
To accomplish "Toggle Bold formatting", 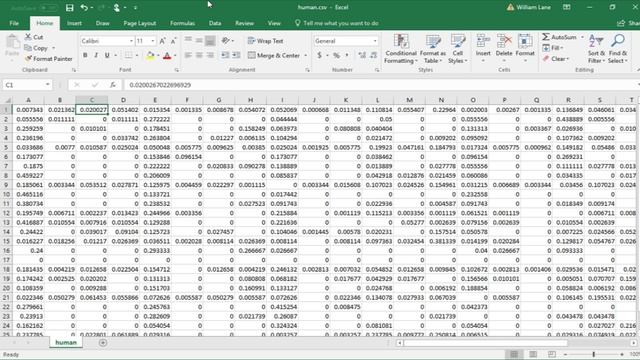I will [85, 55].
